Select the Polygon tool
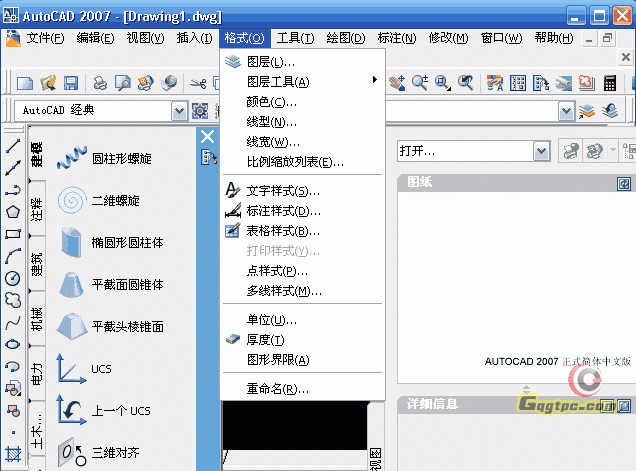Image resolution: width=636 pixels, height=471 pixels. tap(13, 212)
